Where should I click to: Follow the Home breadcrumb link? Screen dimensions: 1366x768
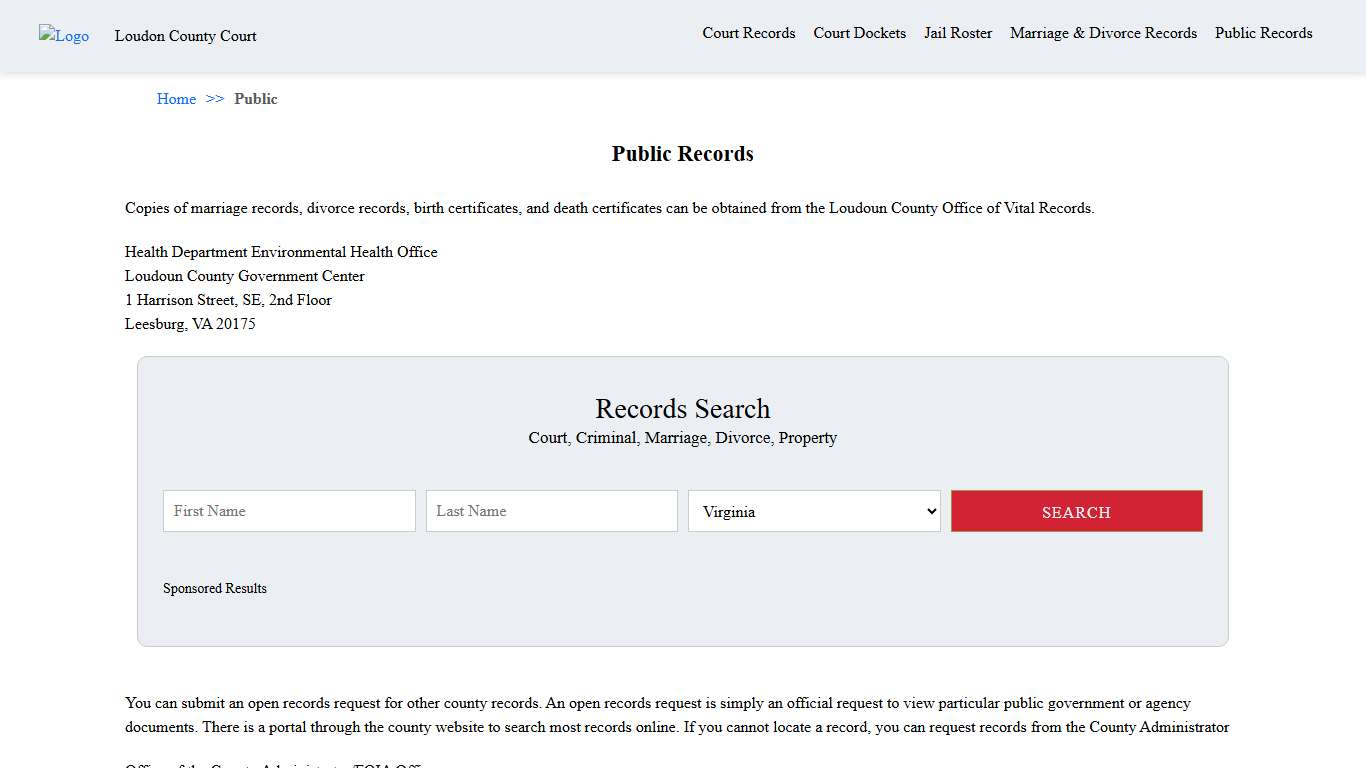coord(176,99)
